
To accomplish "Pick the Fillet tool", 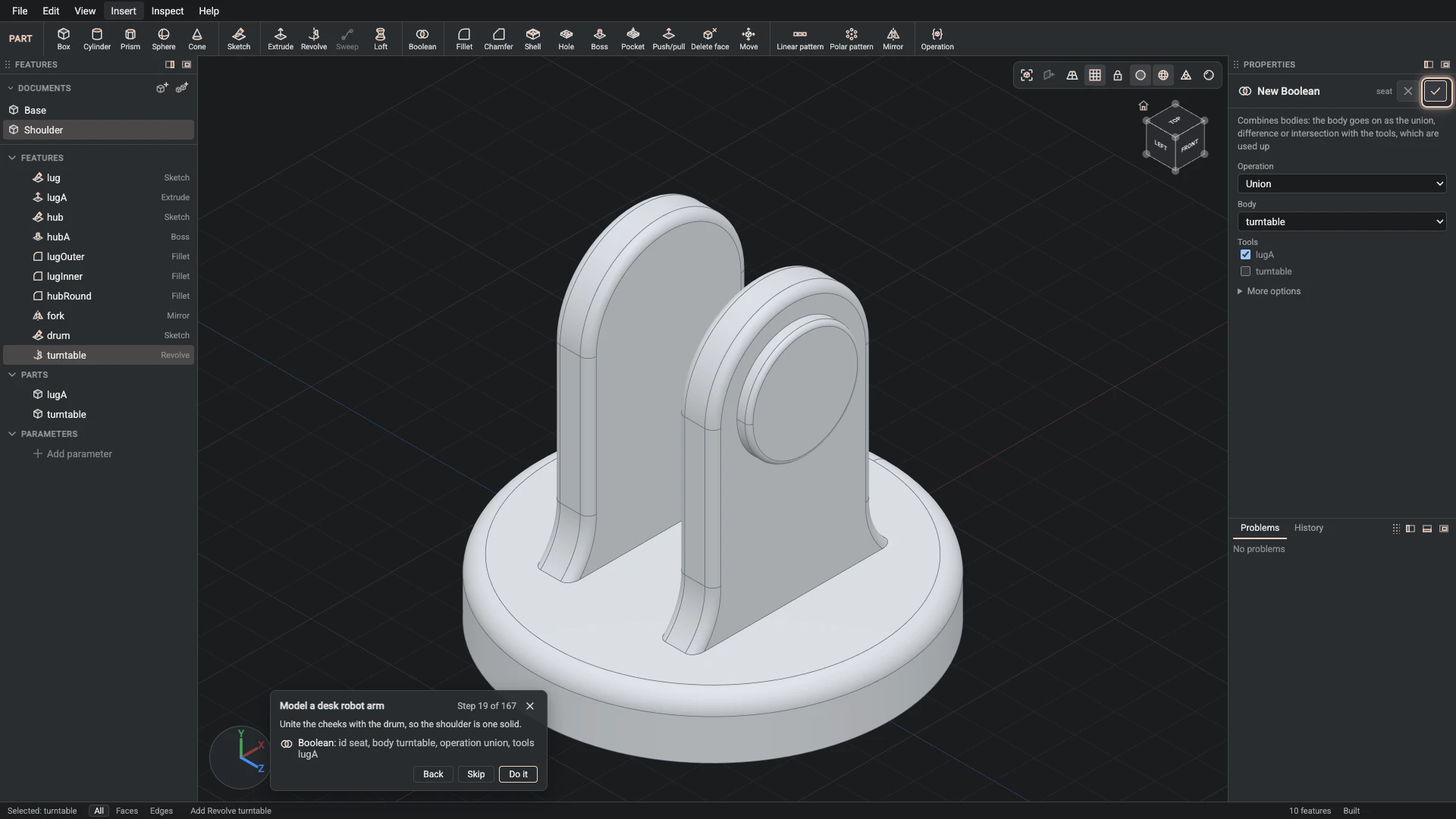I will point(464,39).
